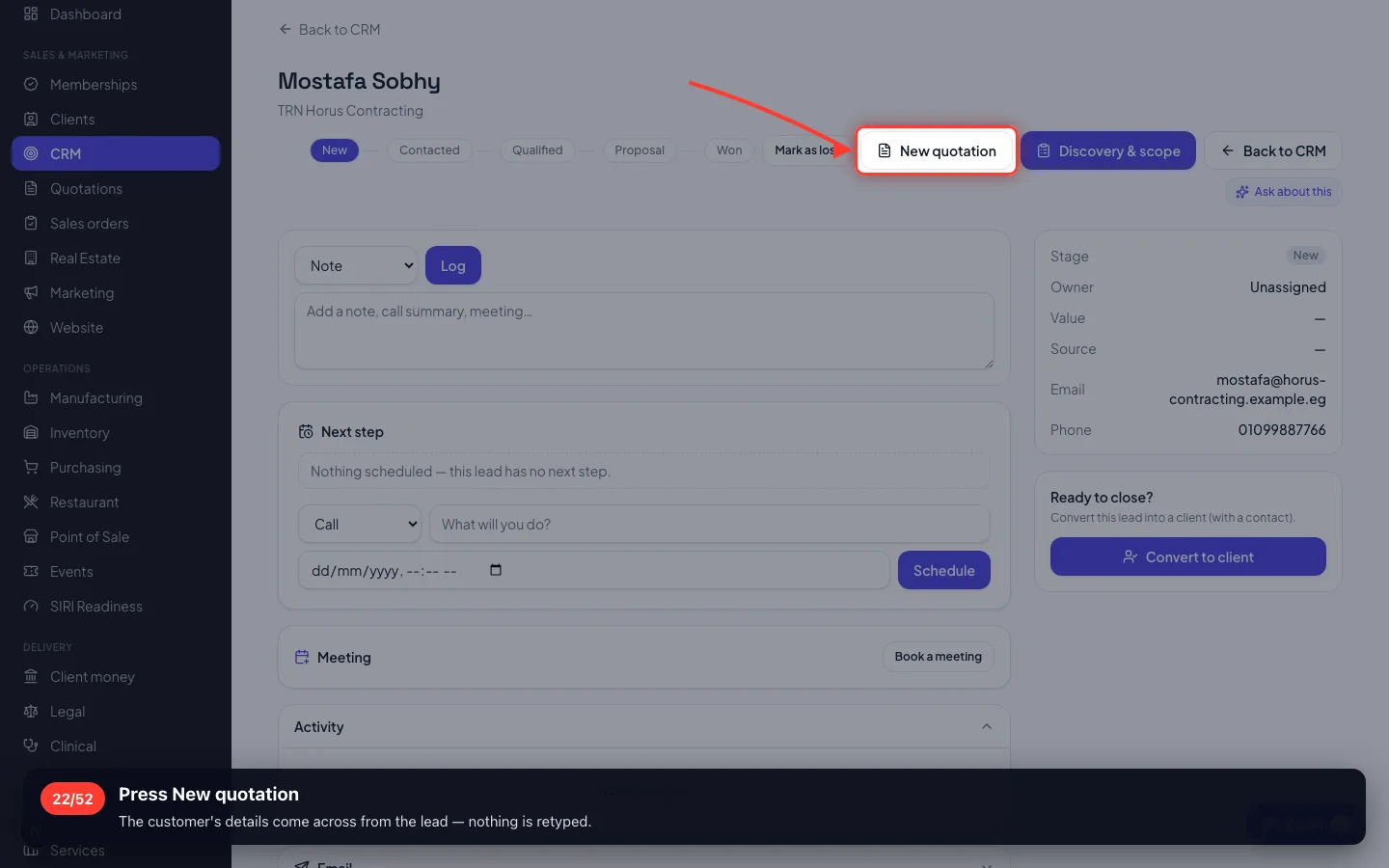Click sparkle icon on Ask about this
The image size is (1389, 868).
[x=1242, y=192]
